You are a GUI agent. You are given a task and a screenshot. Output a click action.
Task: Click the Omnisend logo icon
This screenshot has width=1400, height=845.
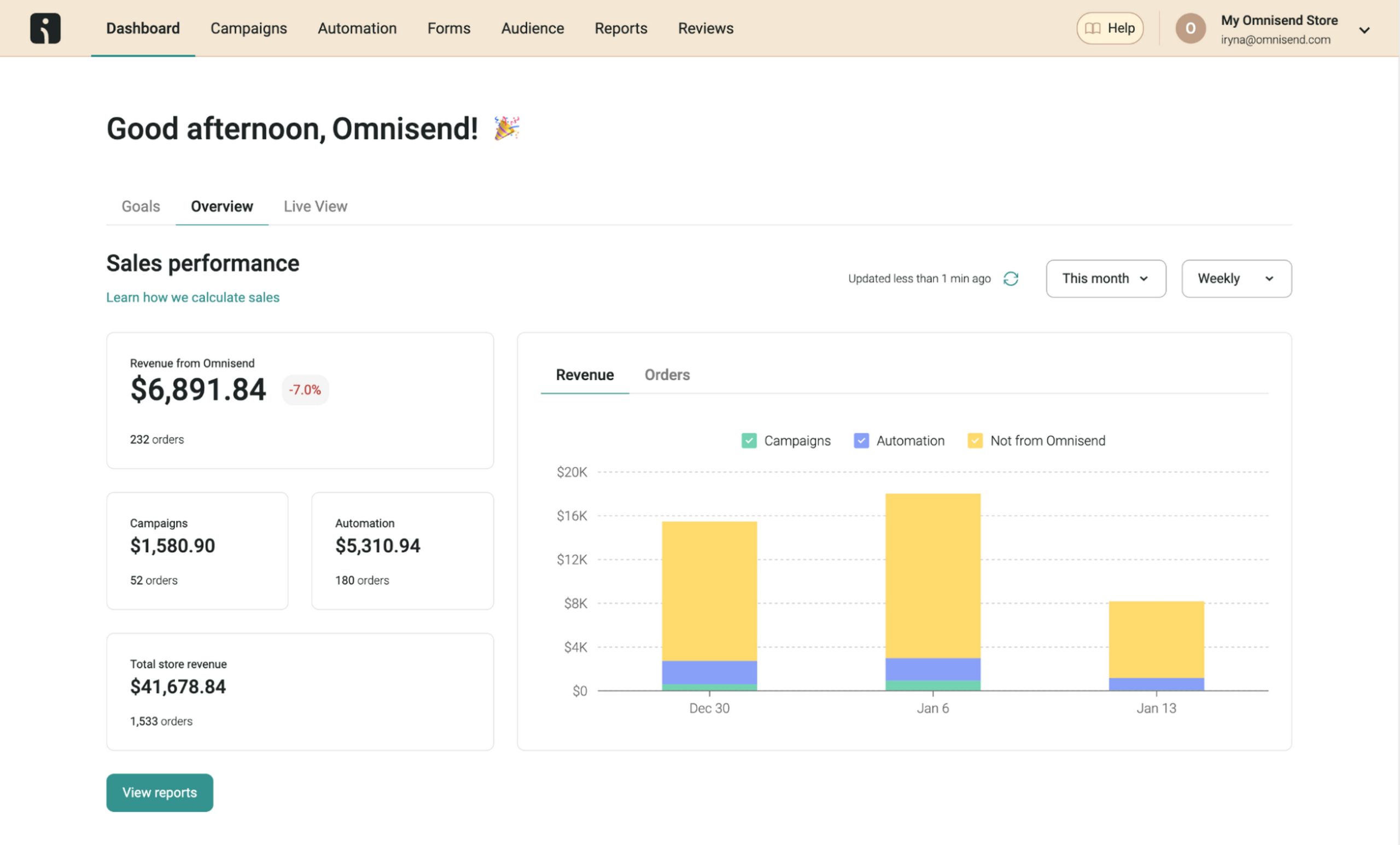click(x=45, y=28)
